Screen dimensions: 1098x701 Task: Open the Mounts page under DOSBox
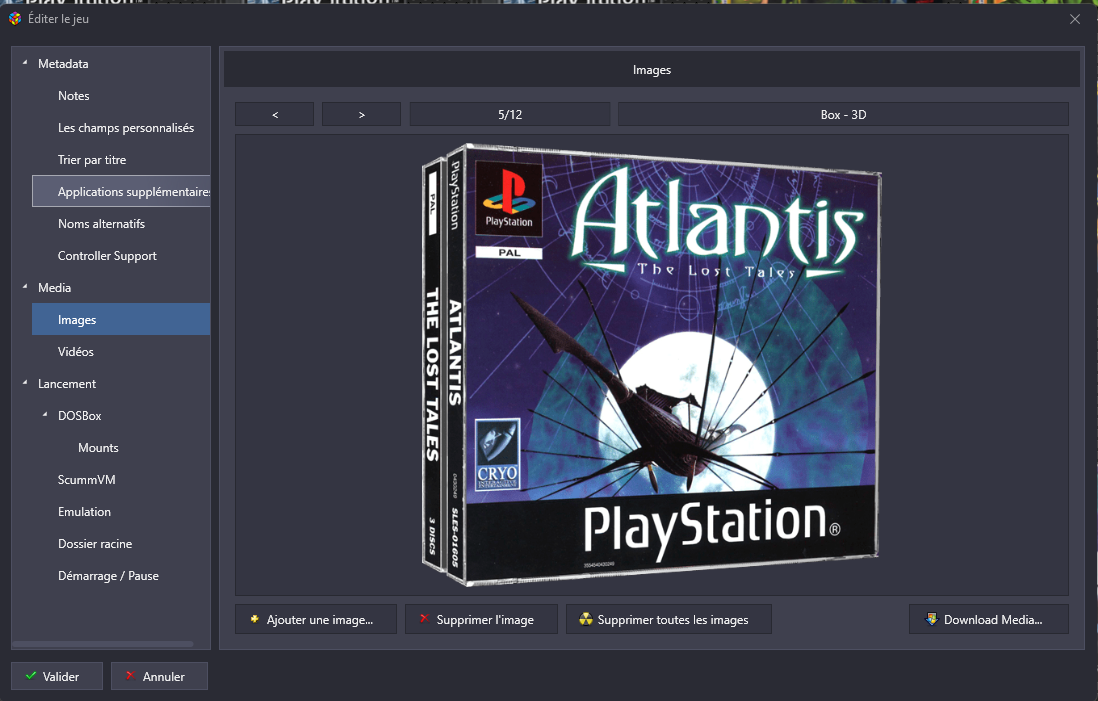(98, 447)
